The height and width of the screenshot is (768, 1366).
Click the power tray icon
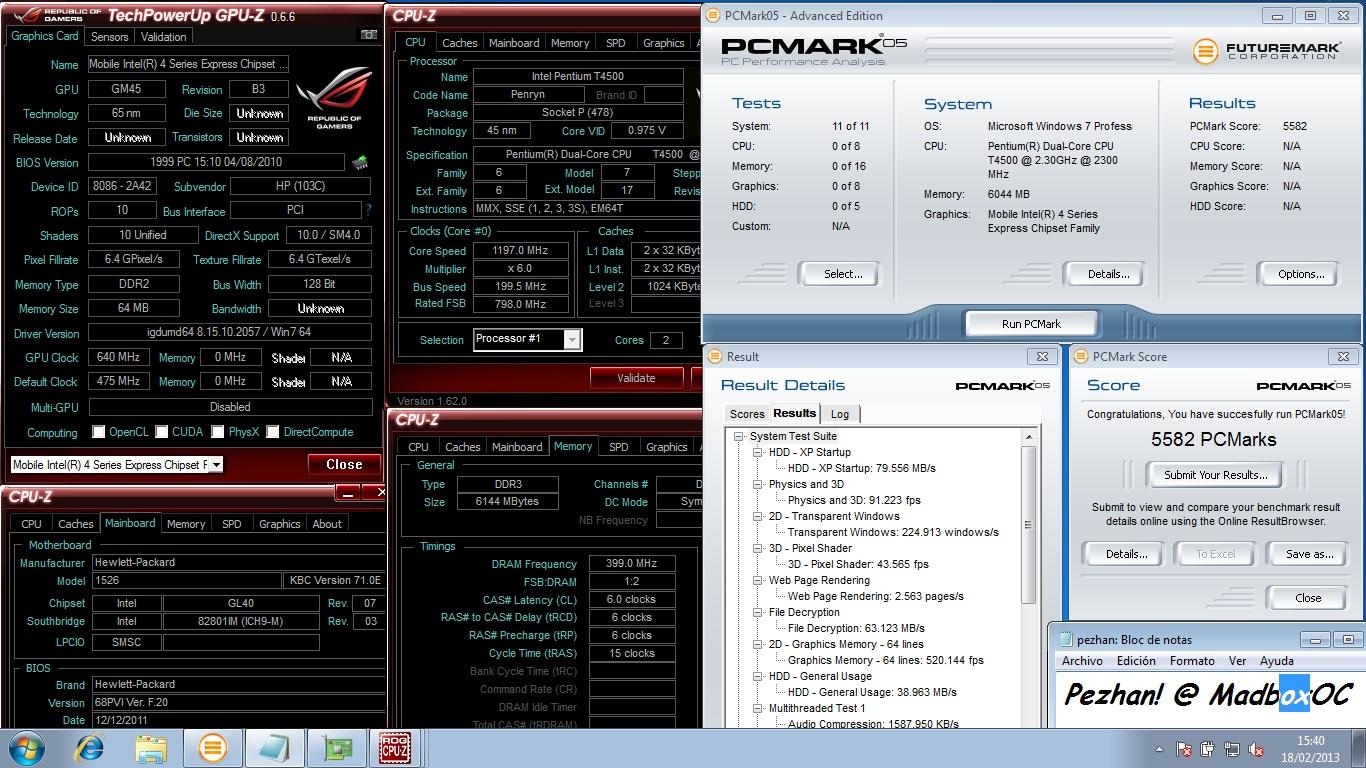(1207, 748)
